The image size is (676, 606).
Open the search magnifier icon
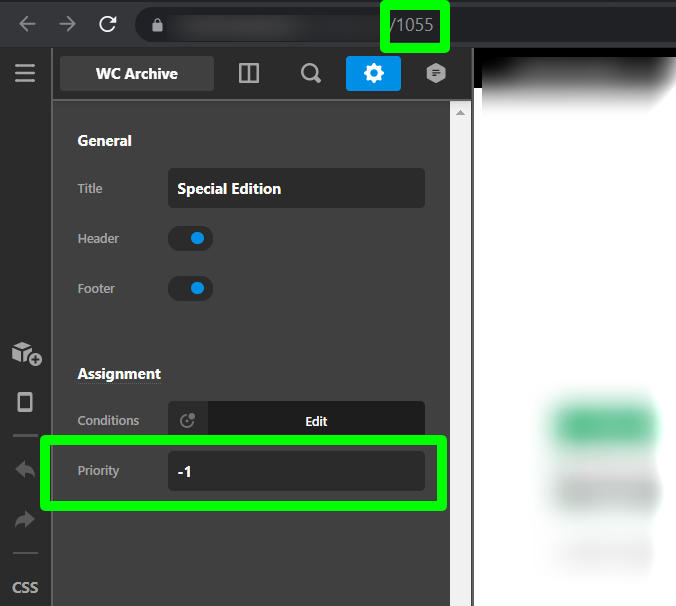(x=311, y=73)
